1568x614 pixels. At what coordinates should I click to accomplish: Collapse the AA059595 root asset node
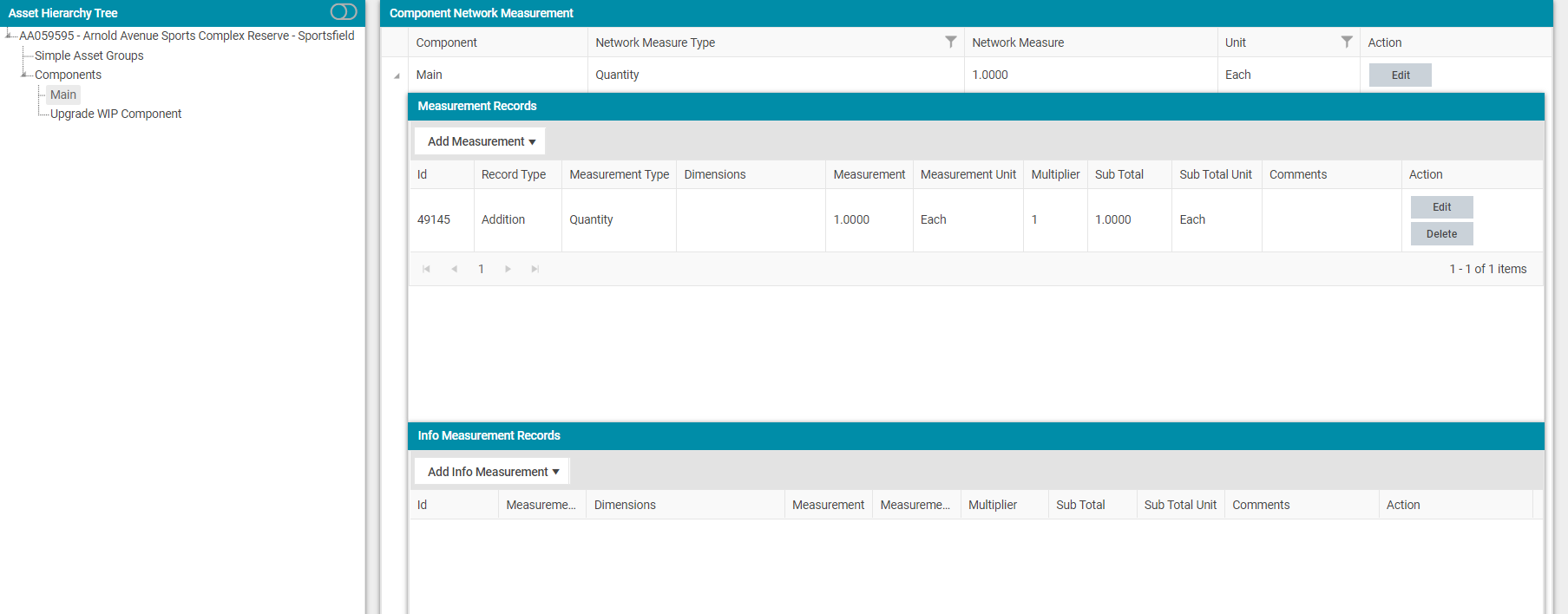9,36
